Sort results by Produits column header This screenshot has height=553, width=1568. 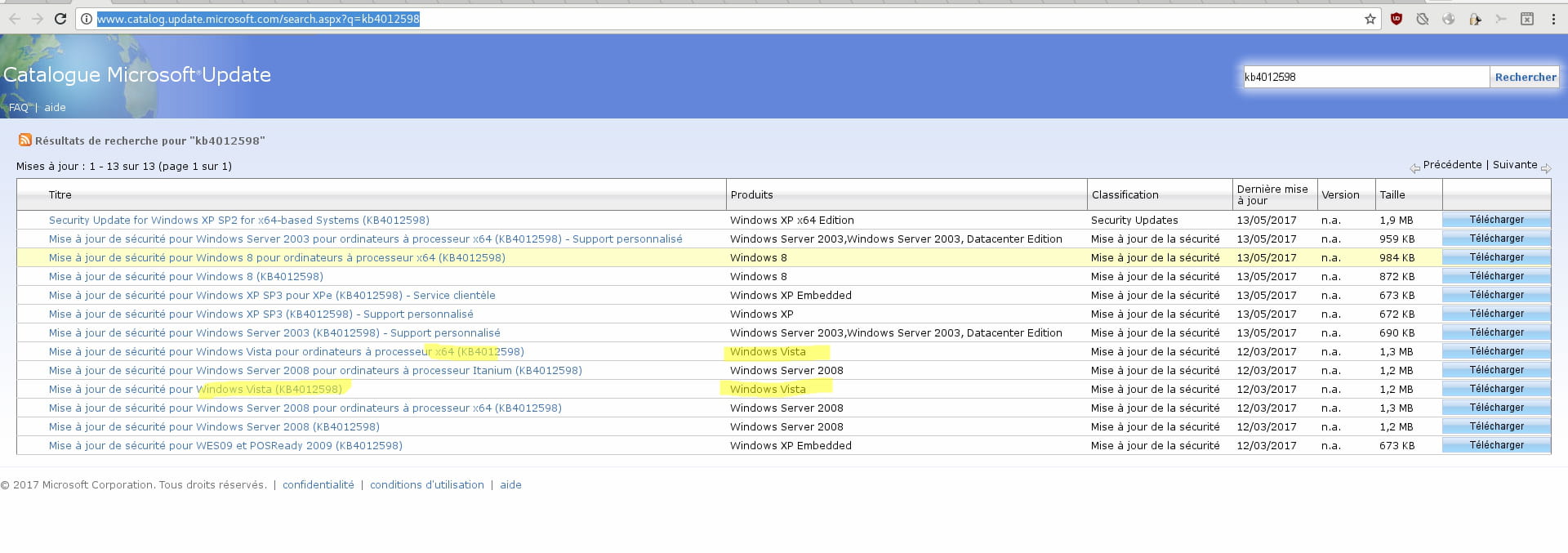751,194
